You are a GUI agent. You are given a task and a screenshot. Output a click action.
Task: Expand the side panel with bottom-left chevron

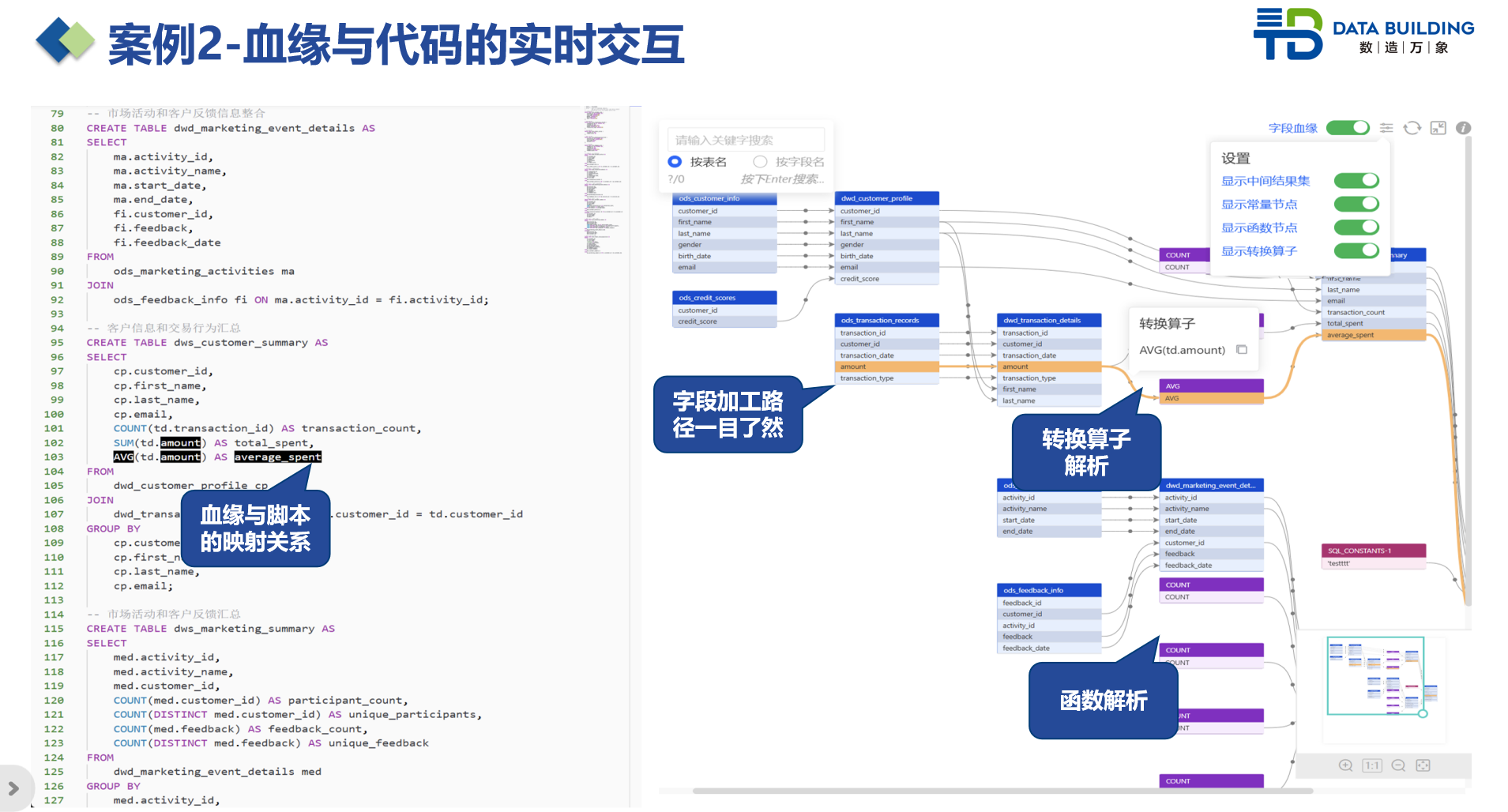[x=13, y=788]
